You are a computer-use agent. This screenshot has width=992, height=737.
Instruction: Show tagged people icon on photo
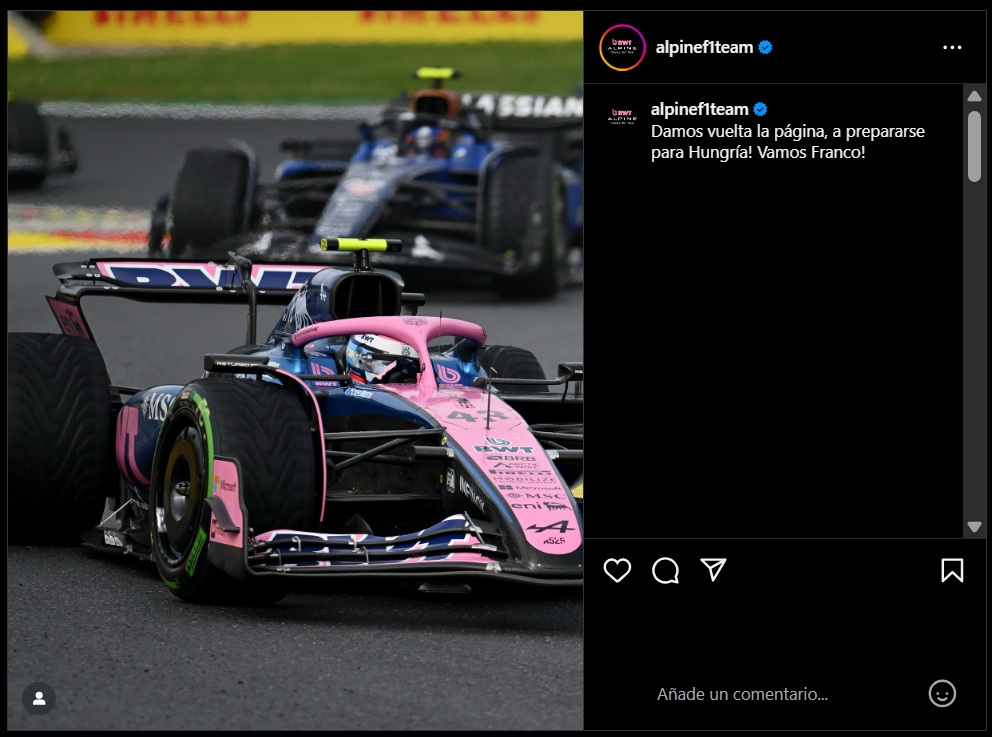pyautogui.click(x=39, y=698)
